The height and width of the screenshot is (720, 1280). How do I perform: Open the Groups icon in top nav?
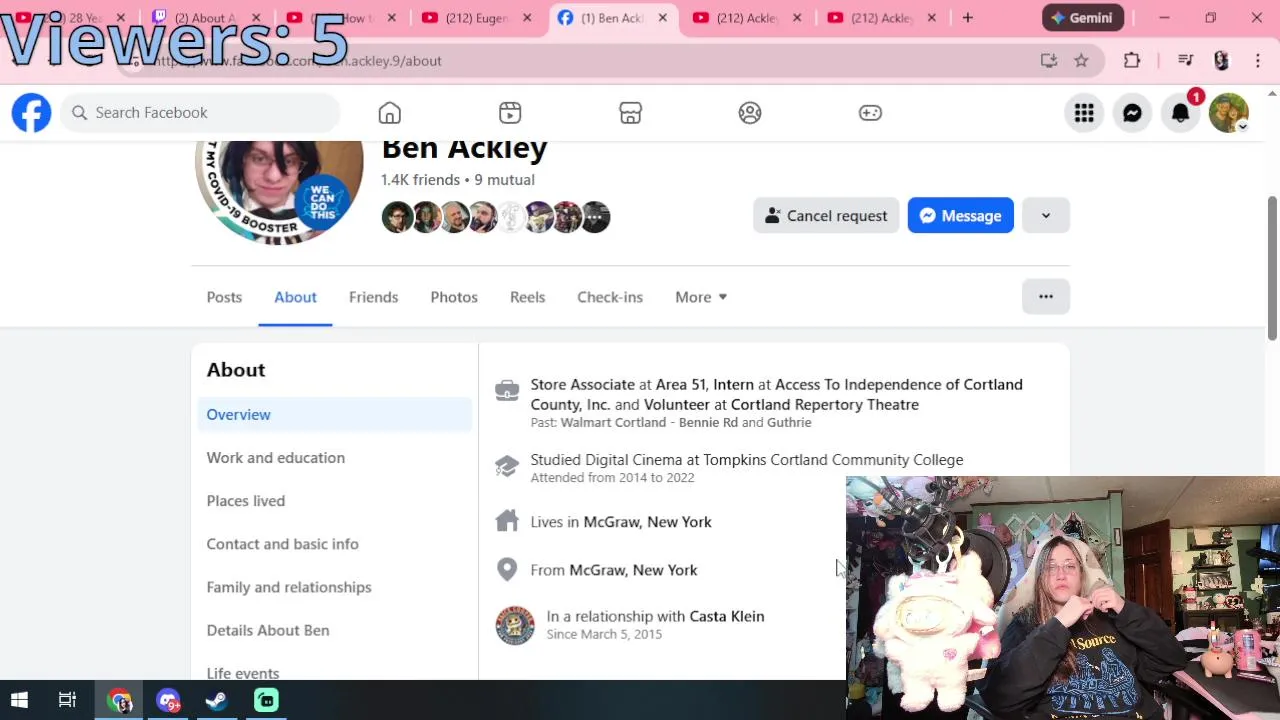click(750, 113)
